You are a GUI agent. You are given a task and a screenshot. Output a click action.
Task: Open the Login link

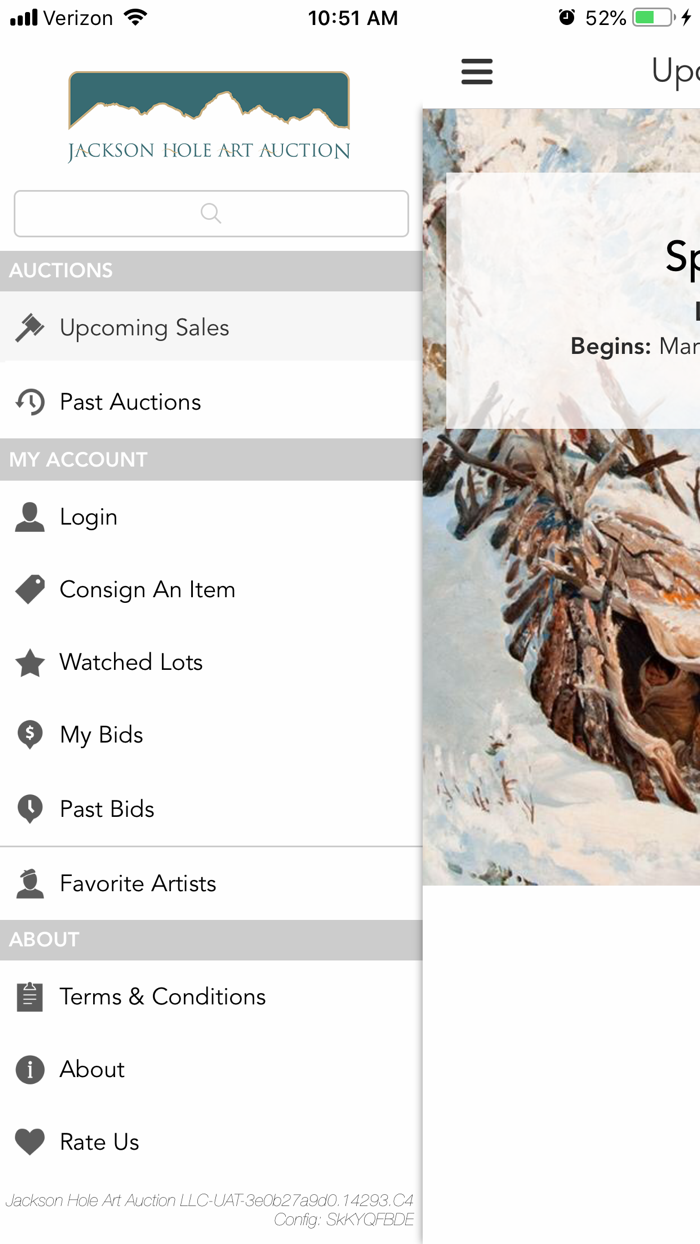(x=89, y=516)
